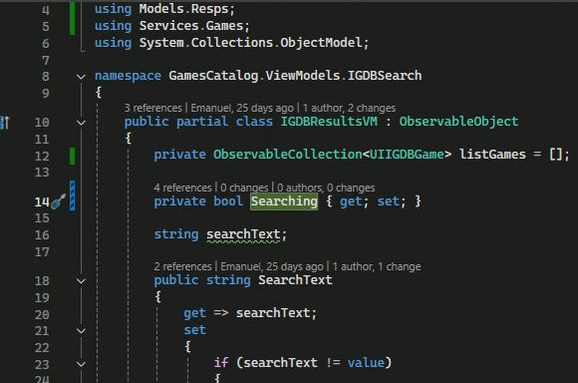Collapse the set accessor at line 21
The height and width of the screenshot is (383, 578).
point(81,331)
